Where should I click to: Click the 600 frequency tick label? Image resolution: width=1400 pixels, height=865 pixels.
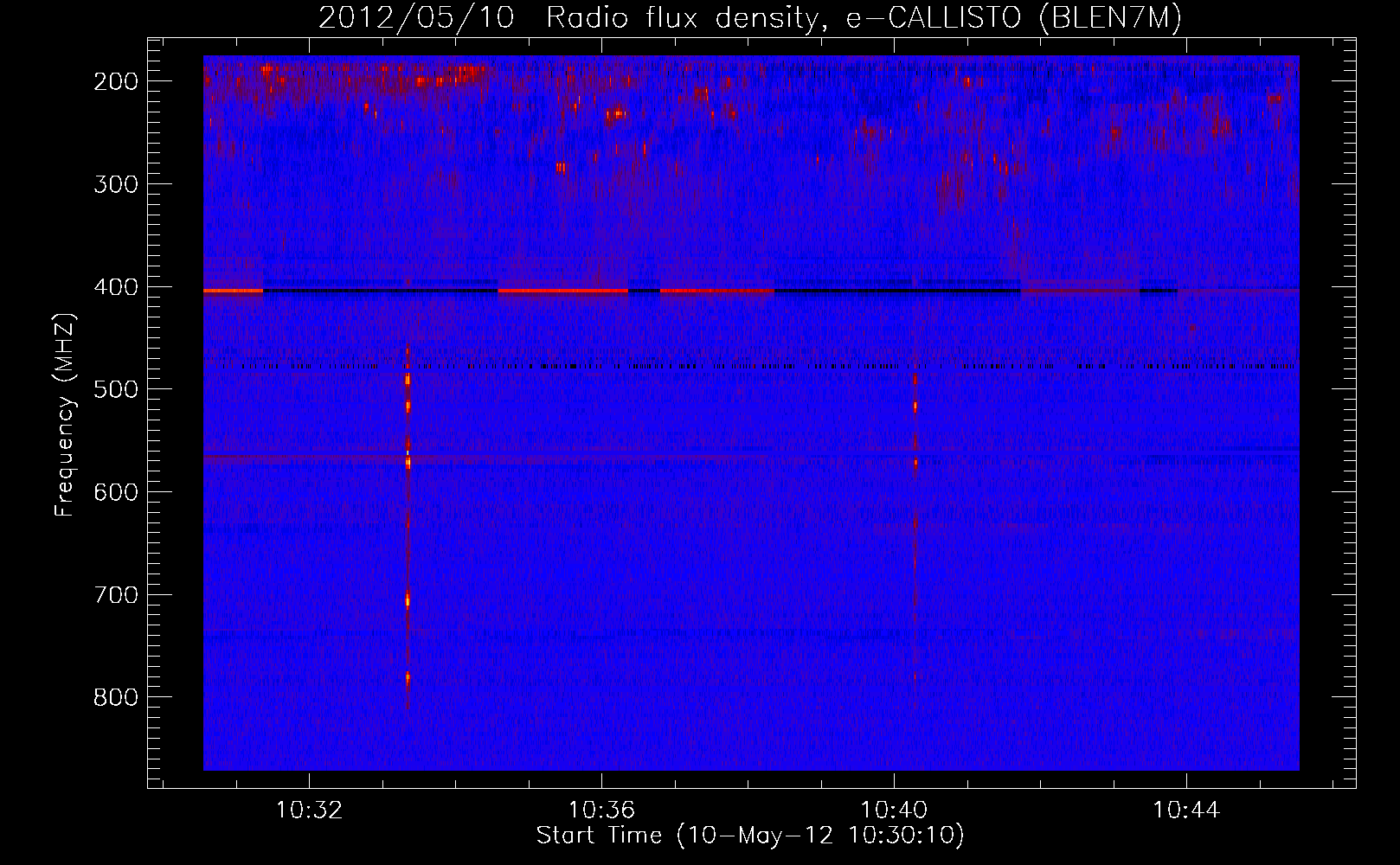116,492
